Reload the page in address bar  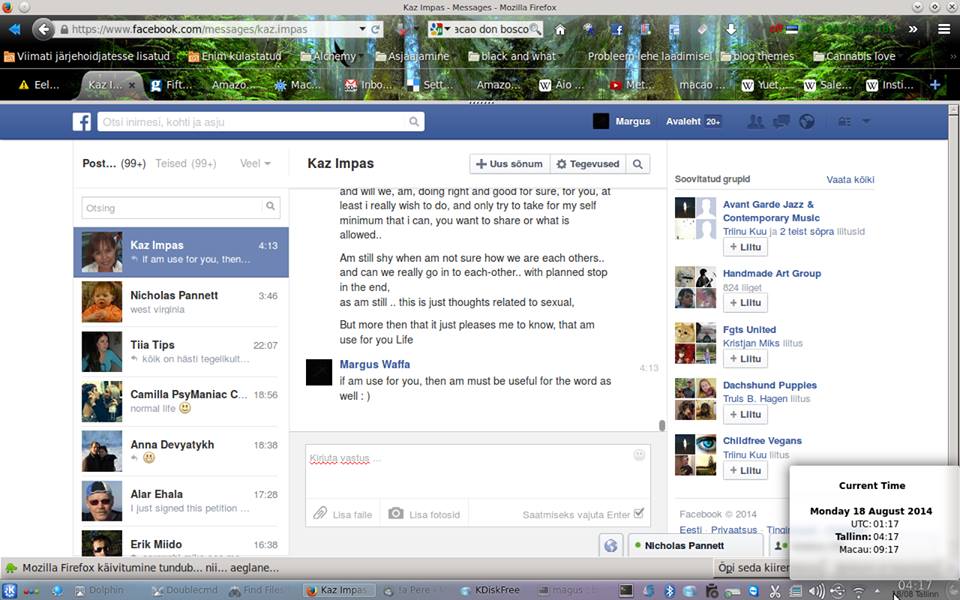375,29
